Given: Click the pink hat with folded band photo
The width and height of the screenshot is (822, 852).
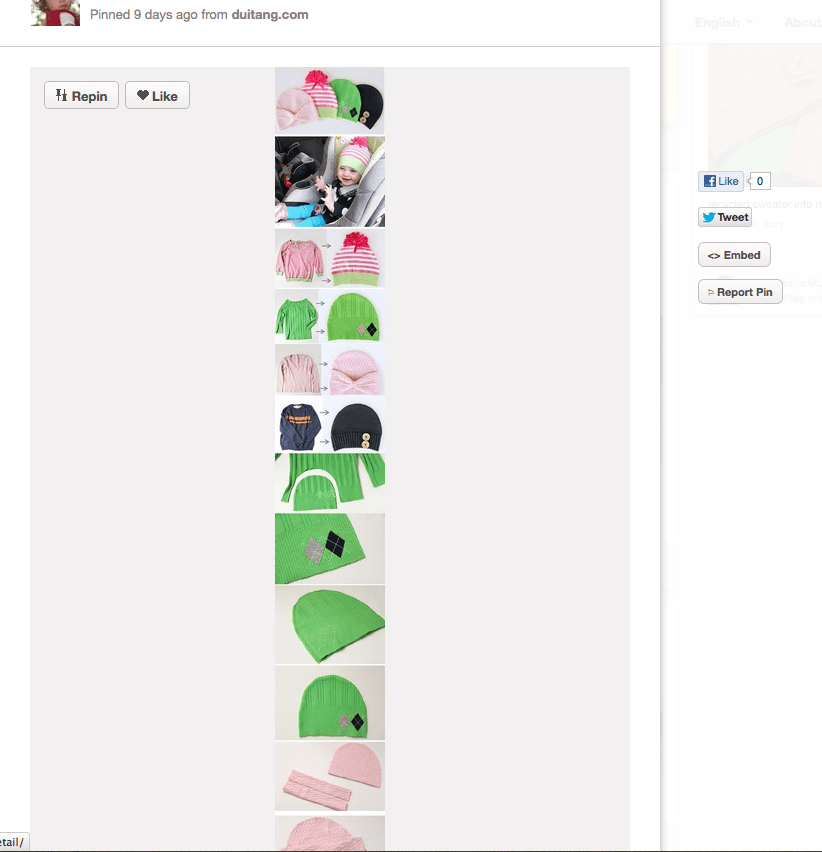Looking at the screenshot, I should tap(330, 776).
